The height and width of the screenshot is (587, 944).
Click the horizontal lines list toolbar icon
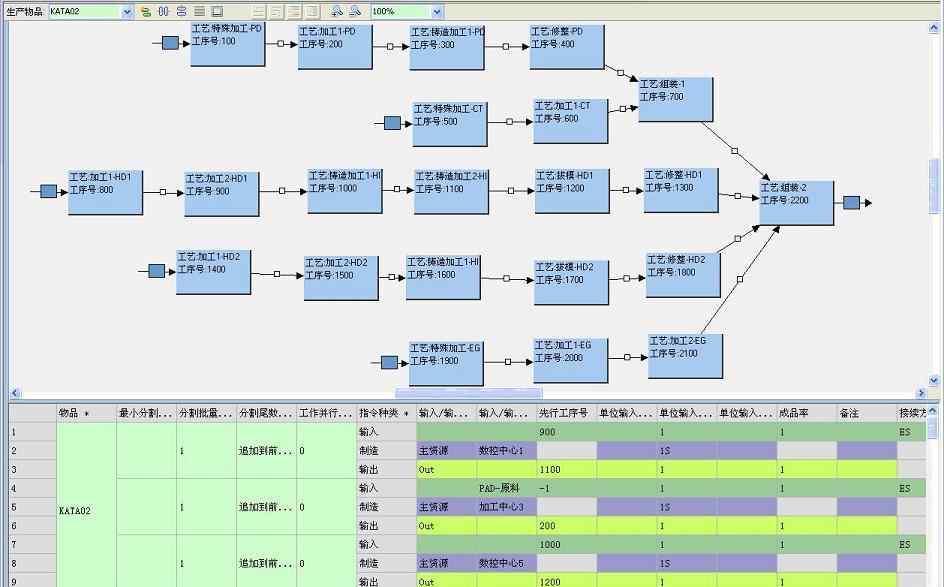(x=199, y=11)
